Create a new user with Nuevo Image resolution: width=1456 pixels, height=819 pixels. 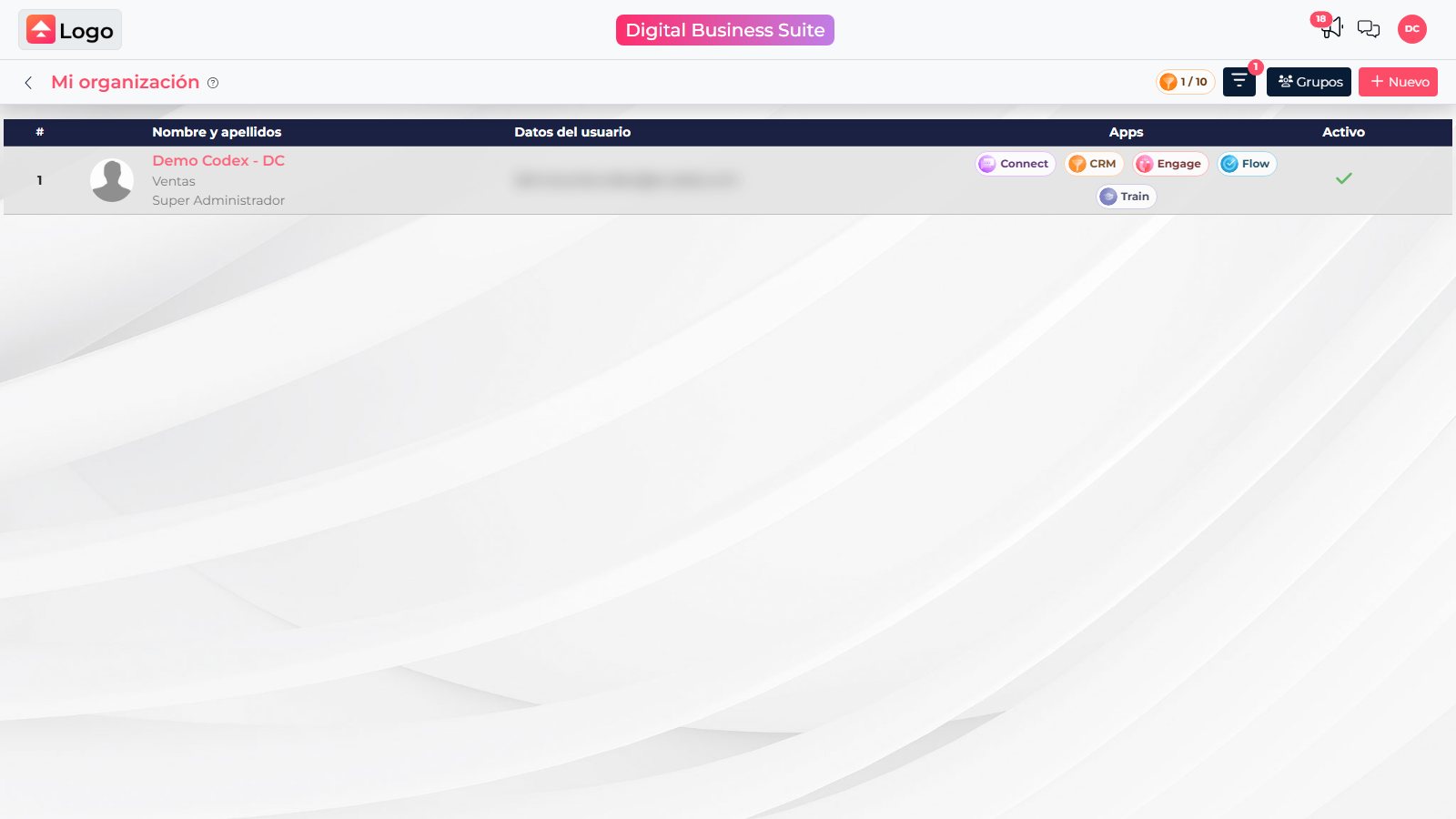[x=1398, y=82]
